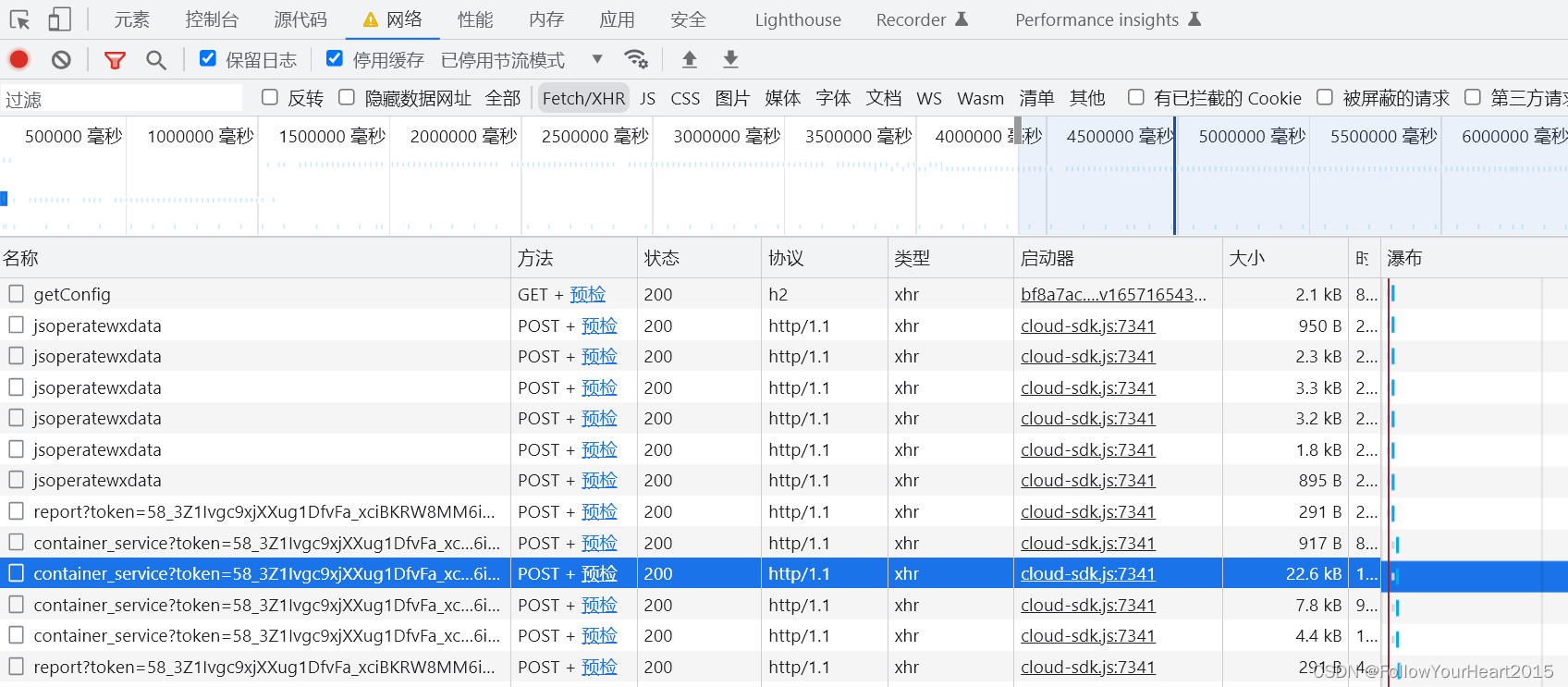
Task: Filter requests by Fetch/XHR
Action: (583, 98)
